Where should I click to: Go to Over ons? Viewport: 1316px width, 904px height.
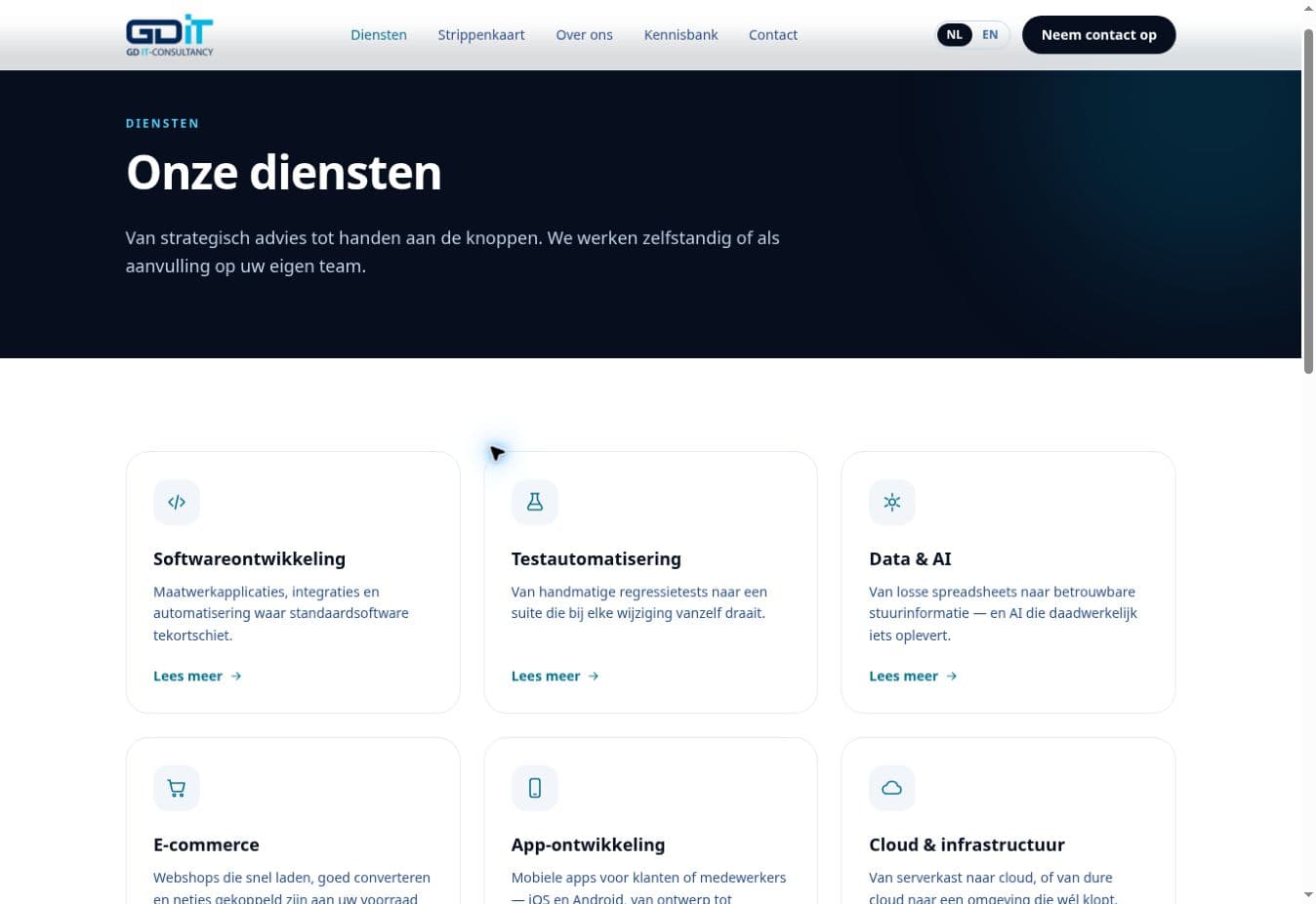click(585, 35)
